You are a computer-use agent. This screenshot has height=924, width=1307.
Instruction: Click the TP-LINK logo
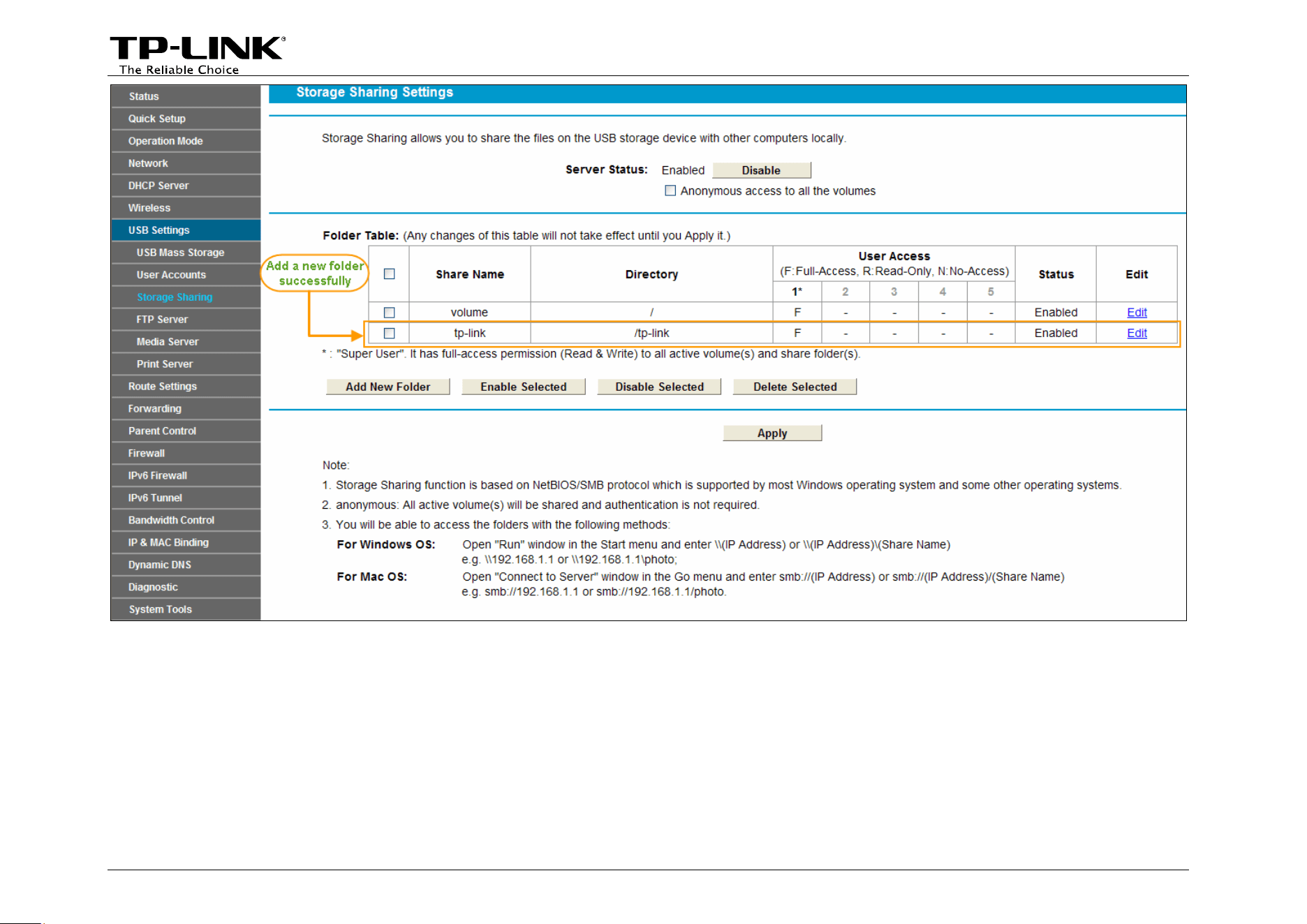pos(198,54)
